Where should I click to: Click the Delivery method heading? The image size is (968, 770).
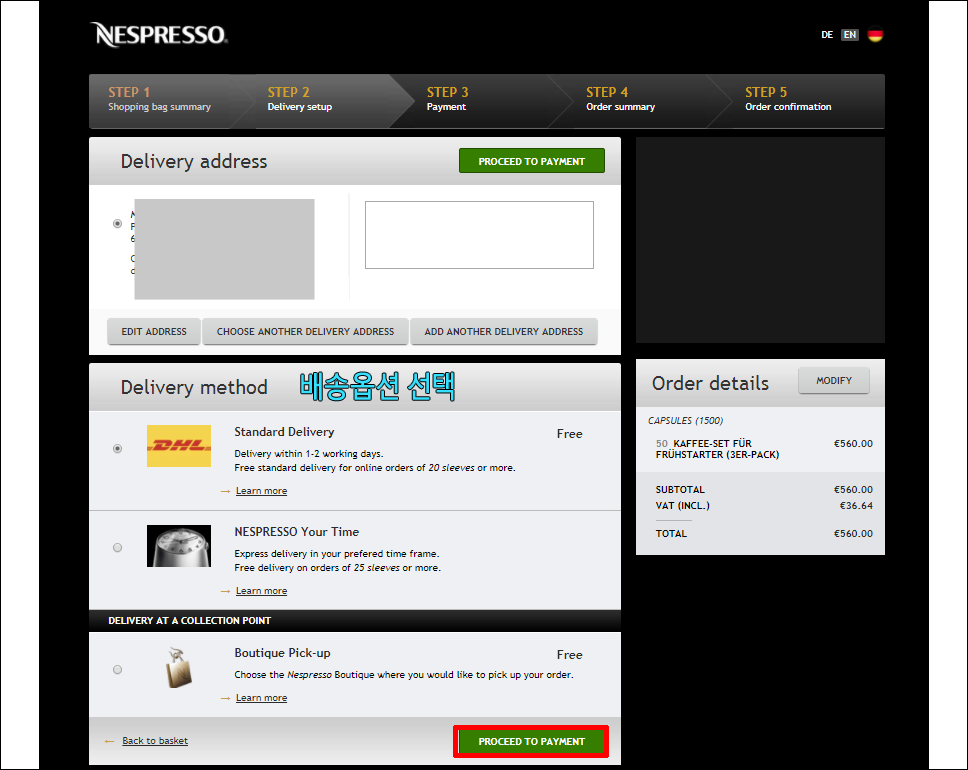(x=194, y=388)
